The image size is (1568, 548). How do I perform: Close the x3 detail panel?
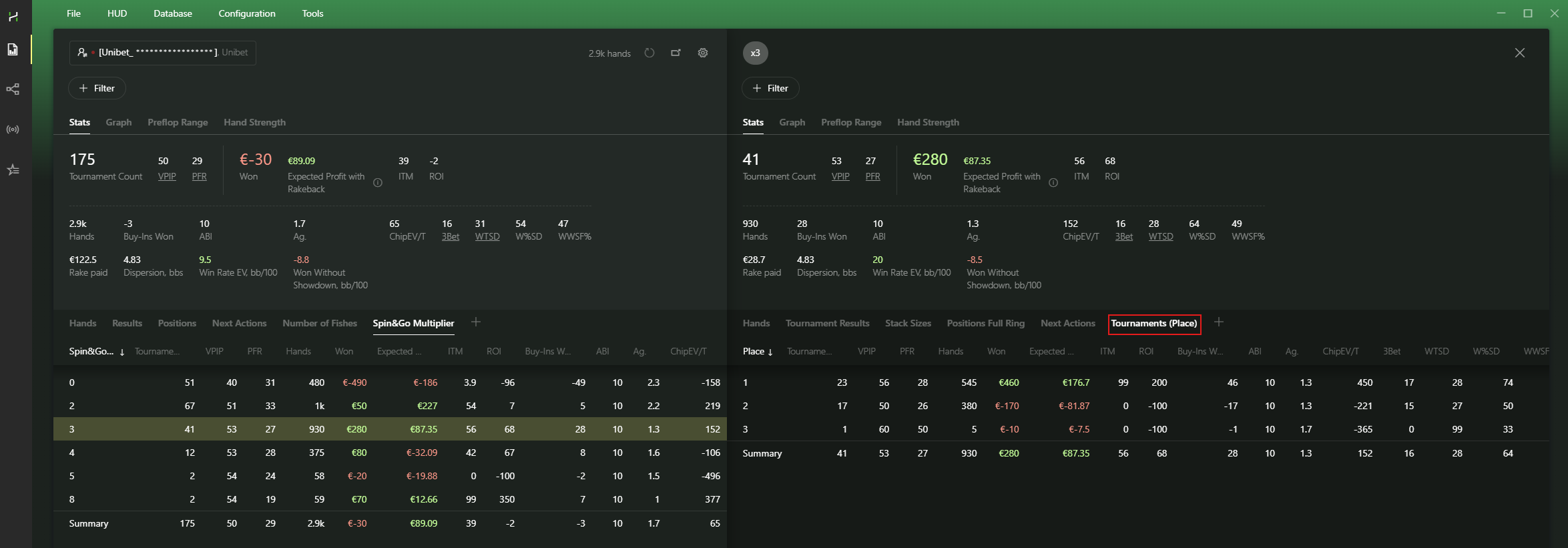(x=1520, y=53)
